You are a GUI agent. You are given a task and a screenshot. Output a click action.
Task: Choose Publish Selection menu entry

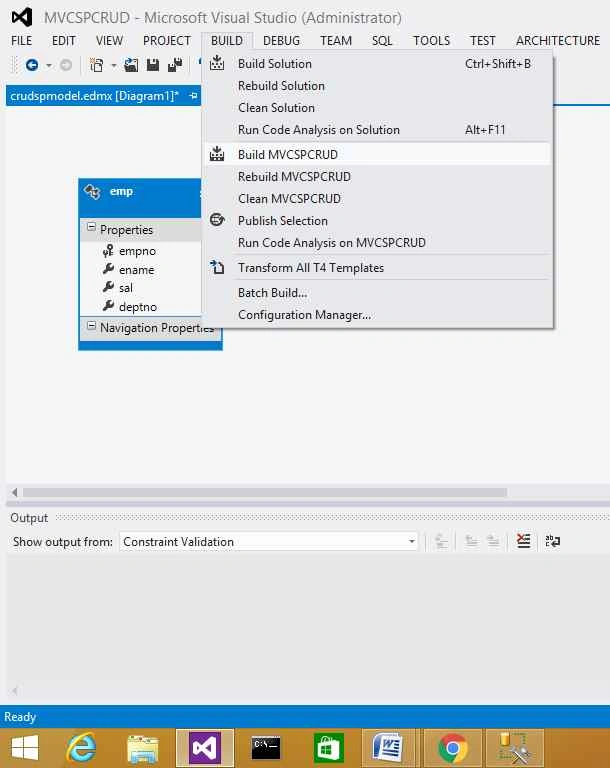(378, 220)
